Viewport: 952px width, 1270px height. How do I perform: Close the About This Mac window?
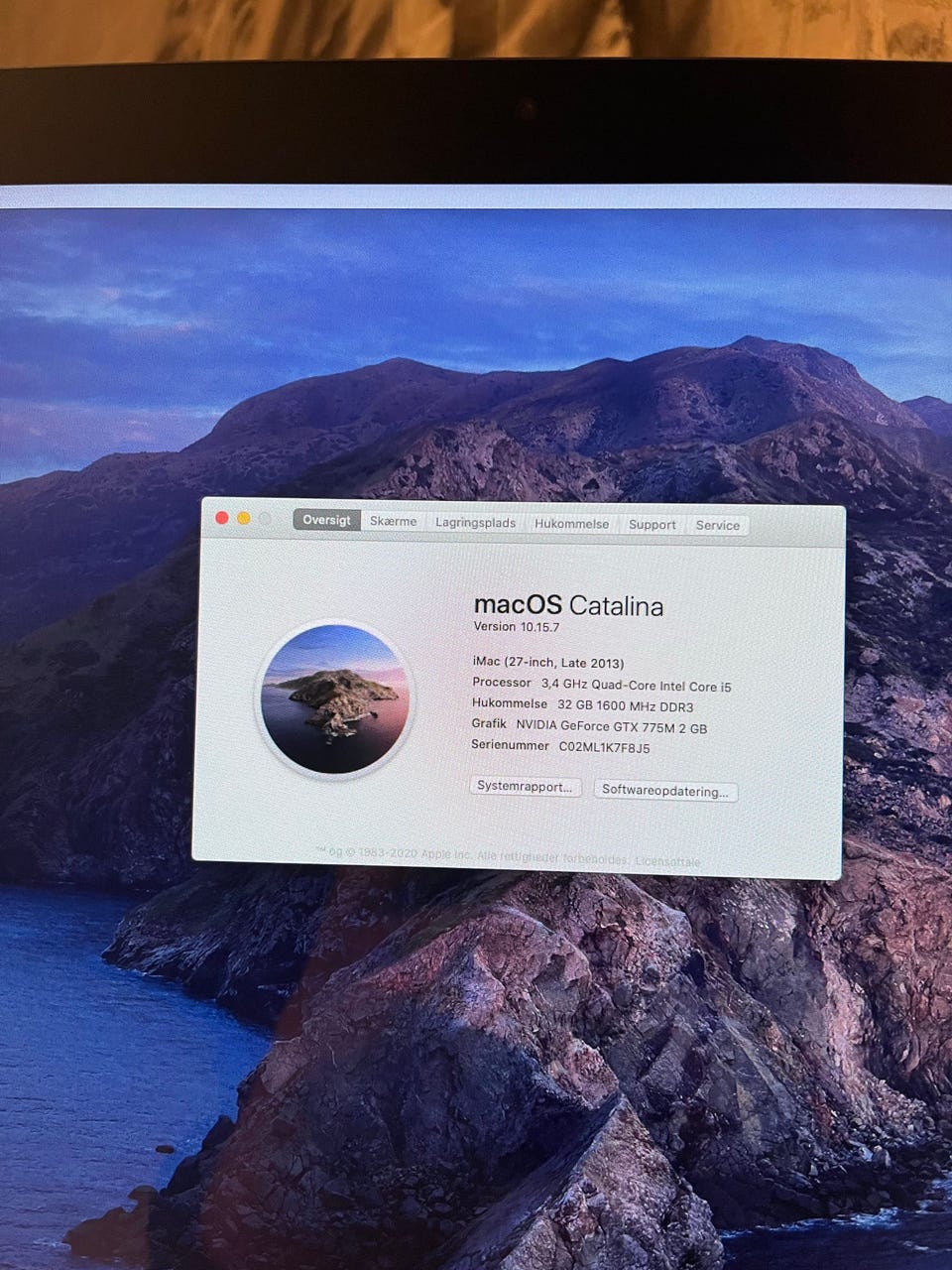tap(222, 518)
